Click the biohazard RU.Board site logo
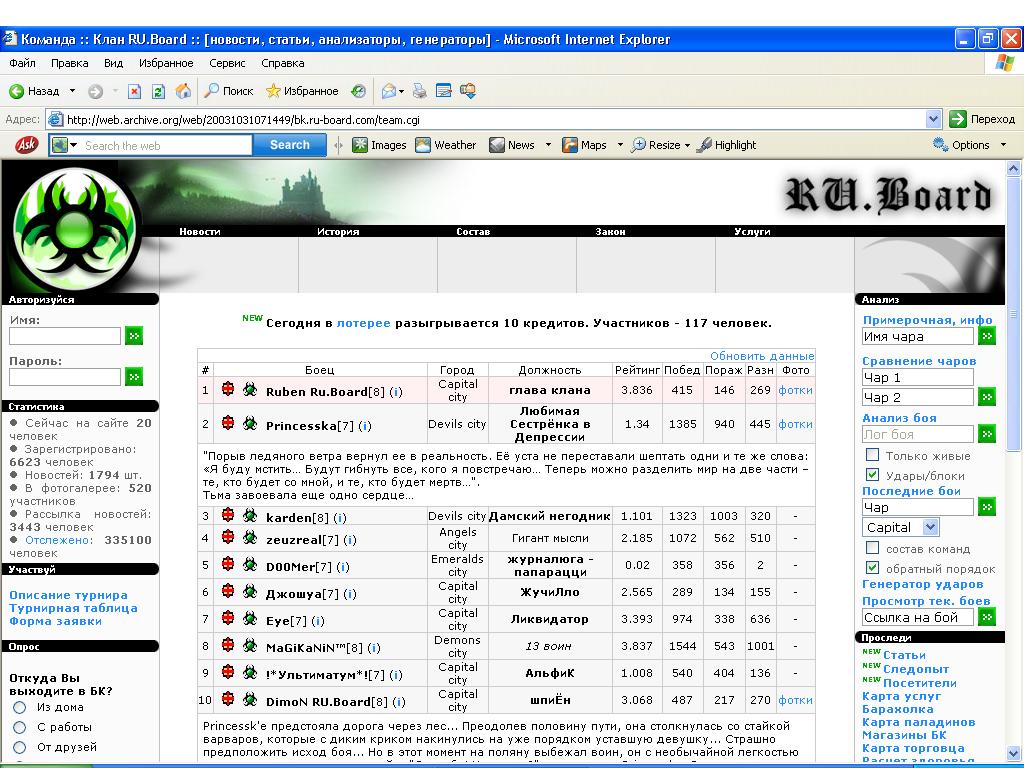The width and height of the screenshot is (1024, 768). coord(75,229)
